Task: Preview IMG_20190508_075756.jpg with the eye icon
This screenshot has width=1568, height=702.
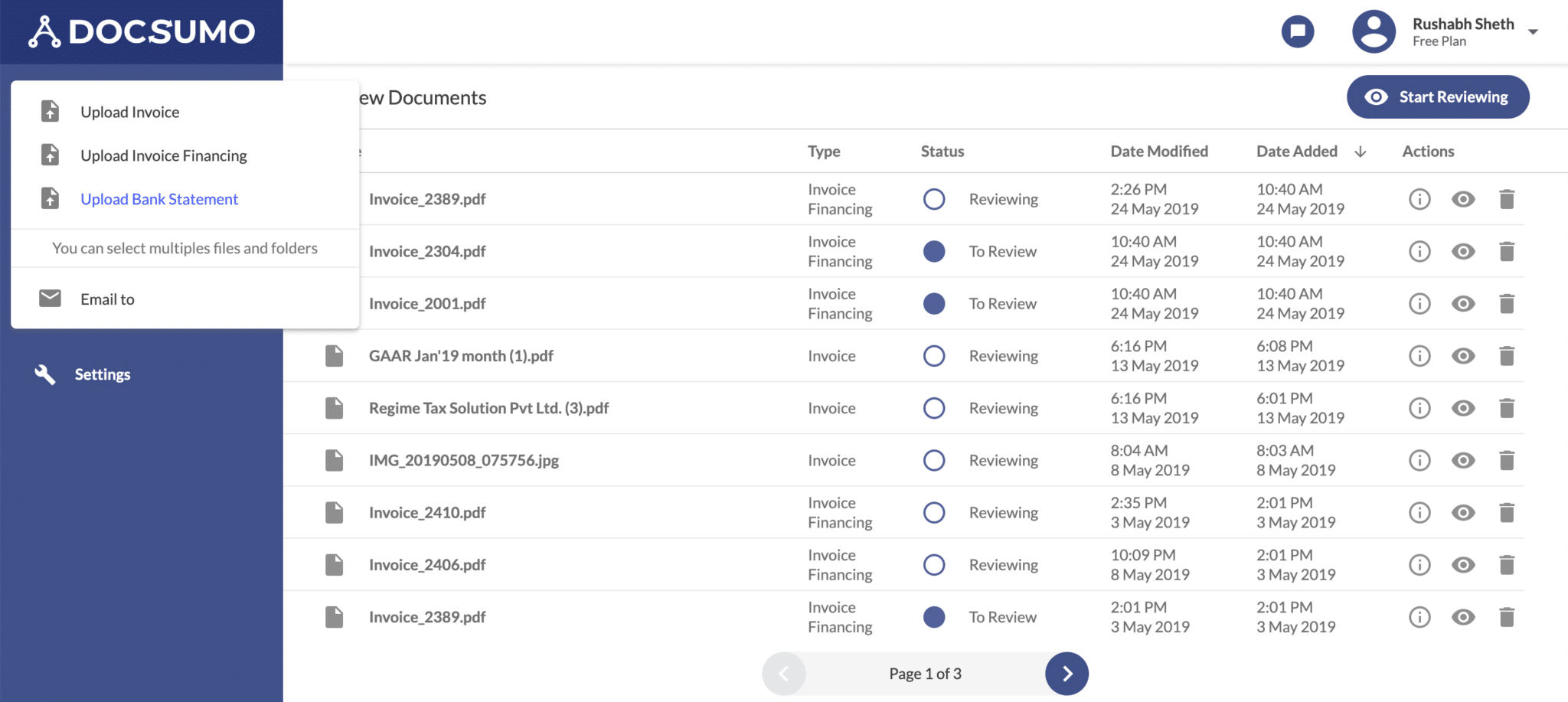Action: point(1463,460)
